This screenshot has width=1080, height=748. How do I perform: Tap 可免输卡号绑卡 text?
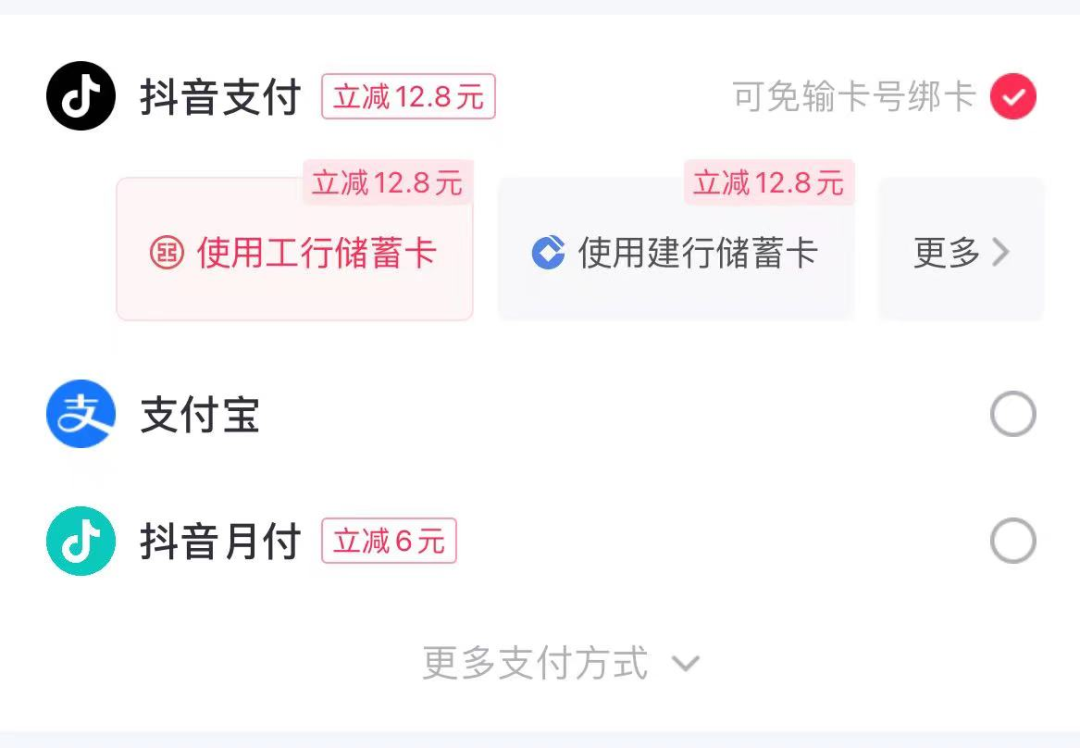pos(854,97)
